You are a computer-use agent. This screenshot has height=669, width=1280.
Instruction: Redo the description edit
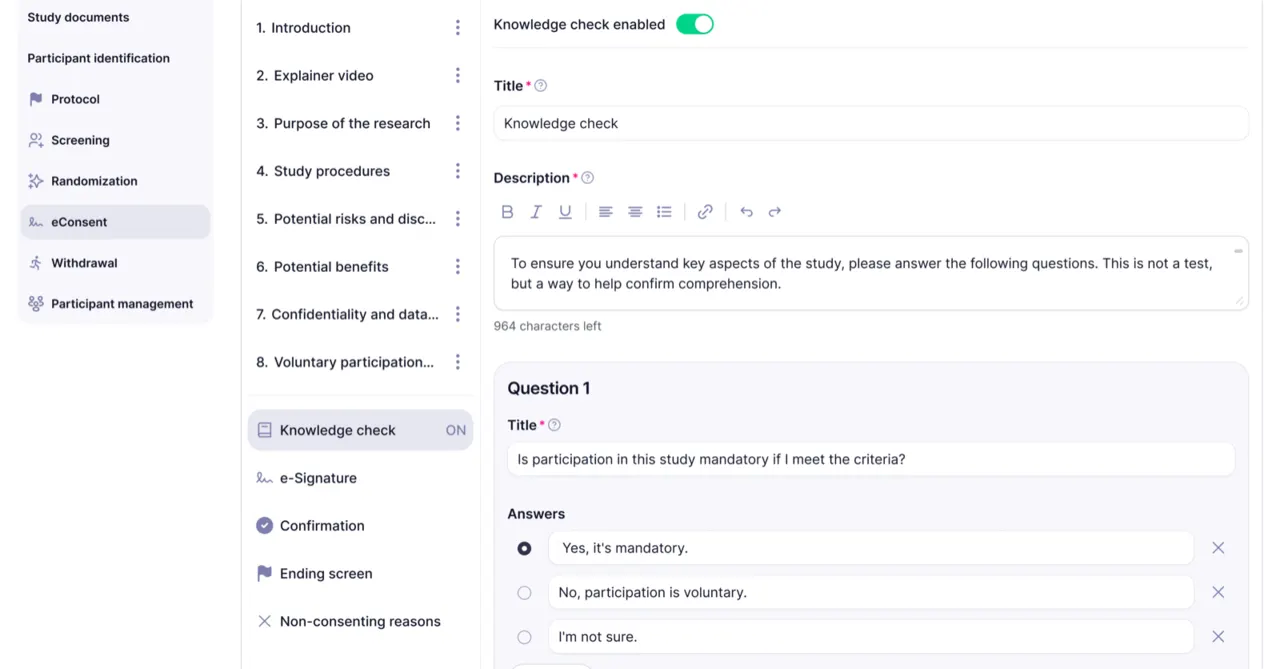(x=775, y=212)
